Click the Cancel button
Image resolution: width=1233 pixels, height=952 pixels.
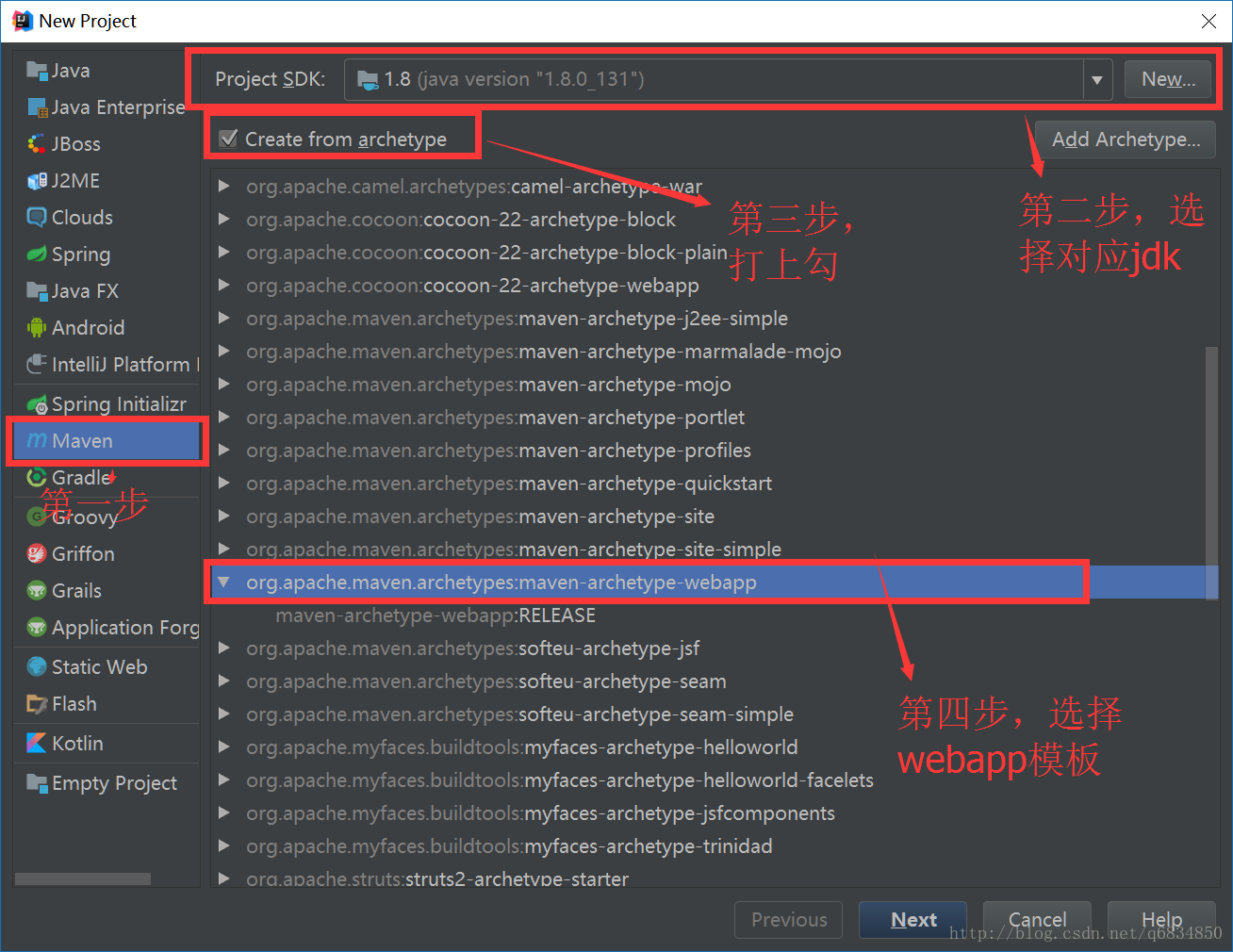[x=1037, y=920]
